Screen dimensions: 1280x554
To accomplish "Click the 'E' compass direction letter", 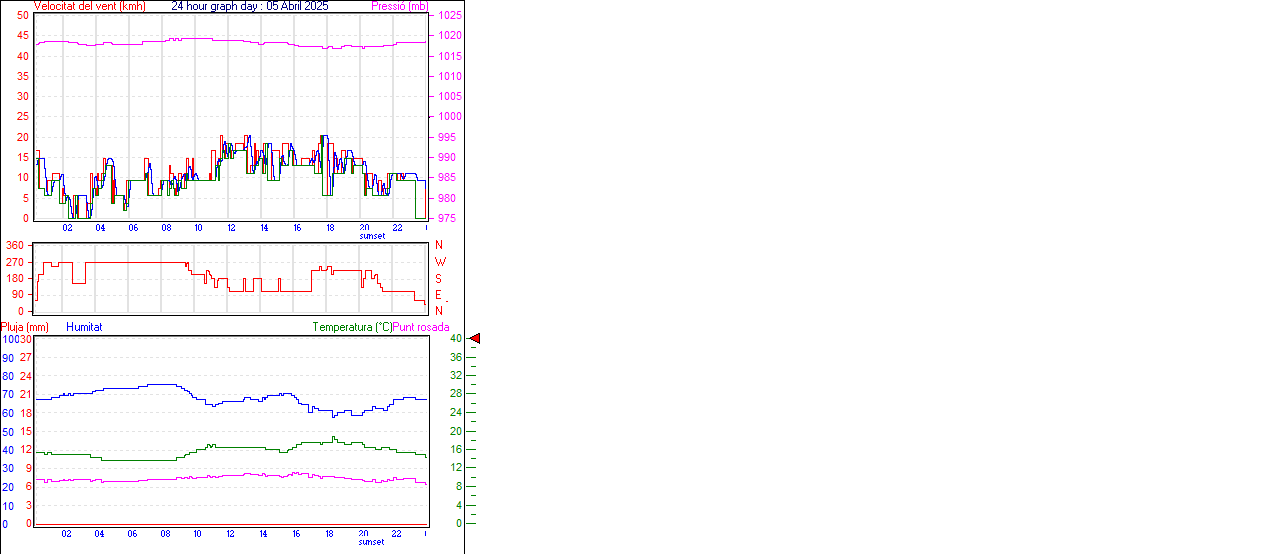I will click(438, 295).
